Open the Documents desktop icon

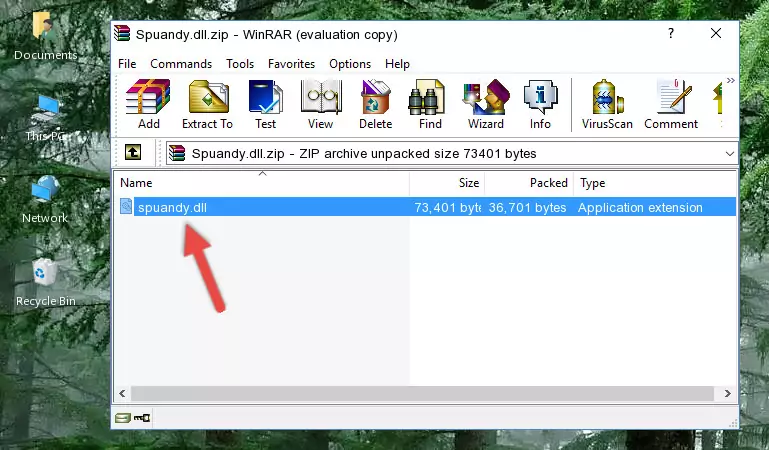click(x=45, y=36)
